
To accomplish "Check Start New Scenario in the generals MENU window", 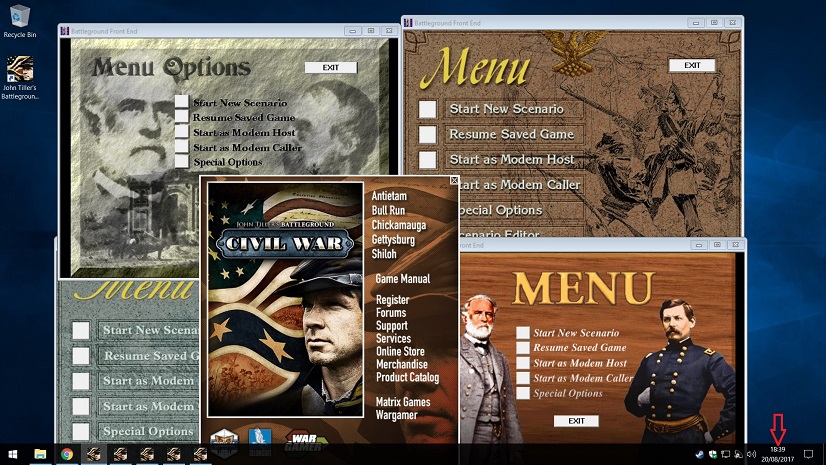I will (523, 332).
